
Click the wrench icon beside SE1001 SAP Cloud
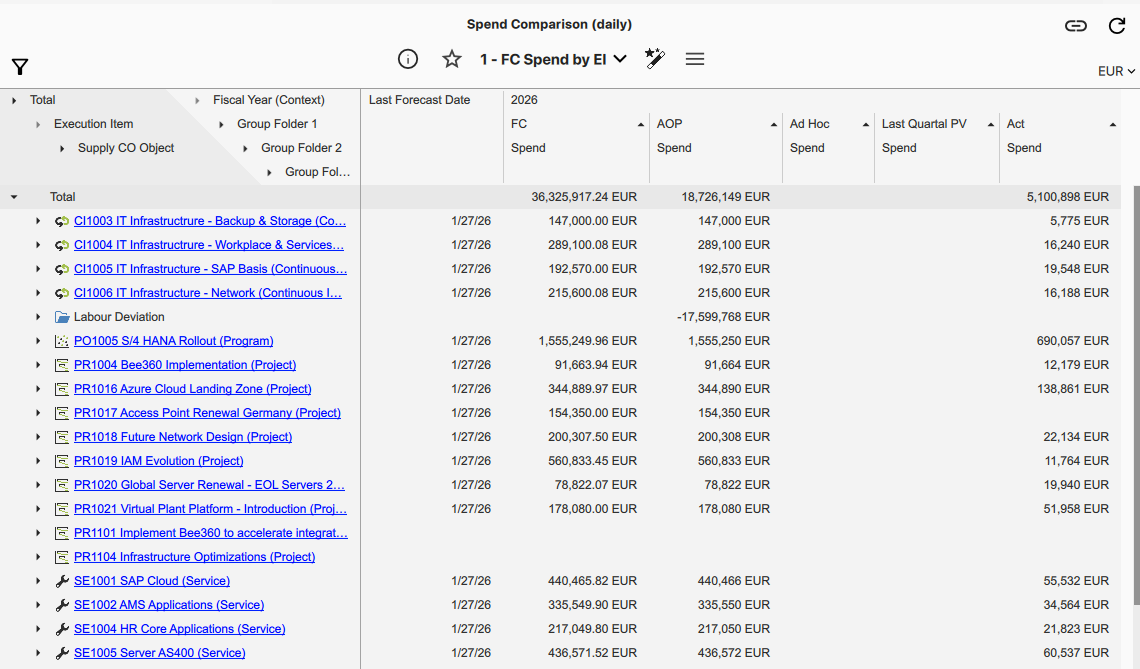(x=60, y=580)
